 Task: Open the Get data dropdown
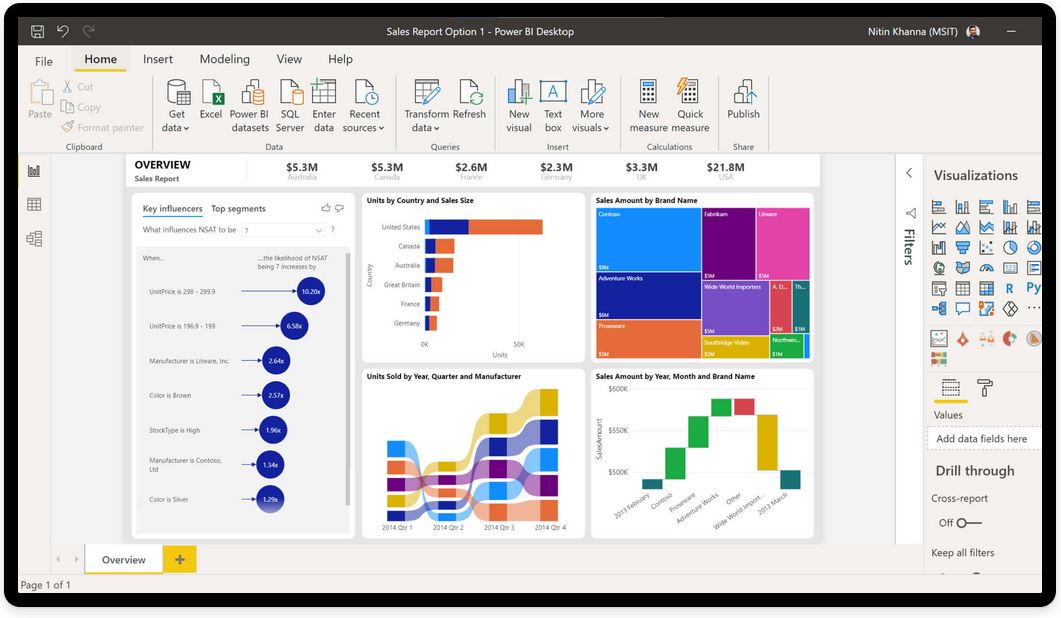click(176, 106)
